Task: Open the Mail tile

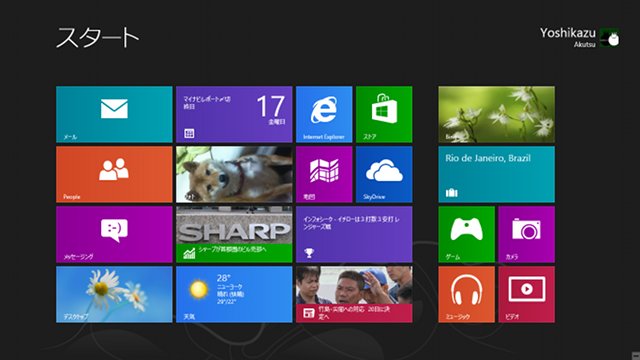Action: pos(114,114)
